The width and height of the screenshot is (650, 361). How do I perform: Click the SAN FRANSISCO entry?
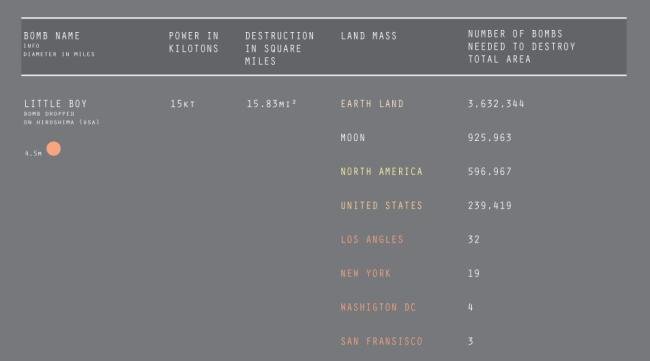point(381,342)
